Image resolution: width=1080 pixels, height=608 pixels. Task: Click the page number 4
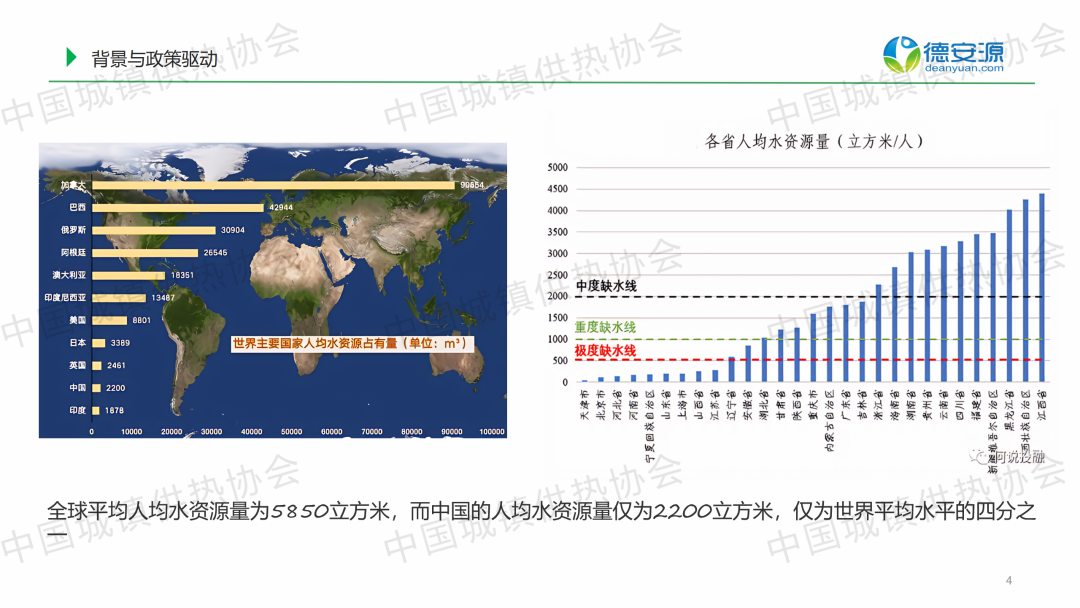[x=1009, y=580]
